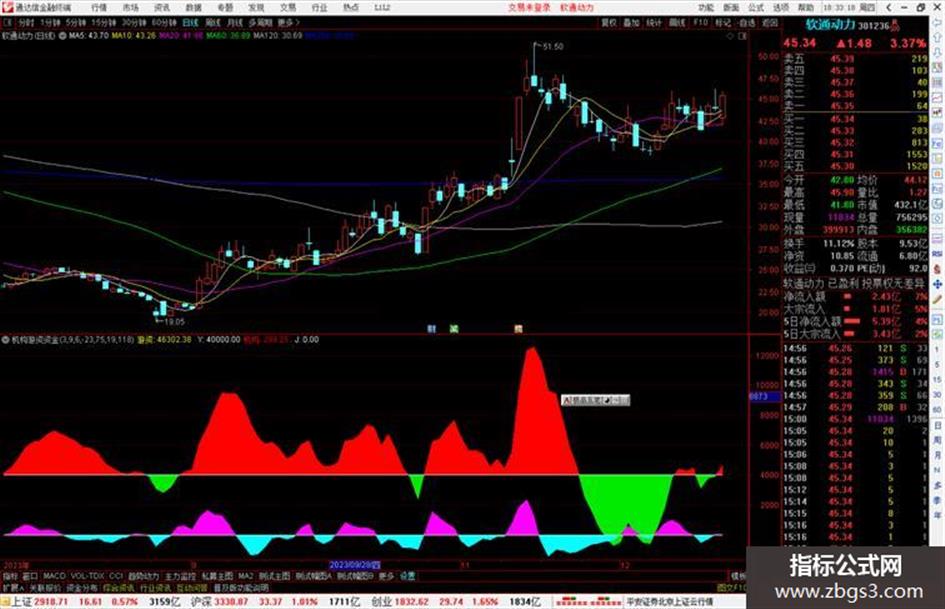The image size is (945, 609).
Task: Open the 数据 menu
Action: pos(193,8)
